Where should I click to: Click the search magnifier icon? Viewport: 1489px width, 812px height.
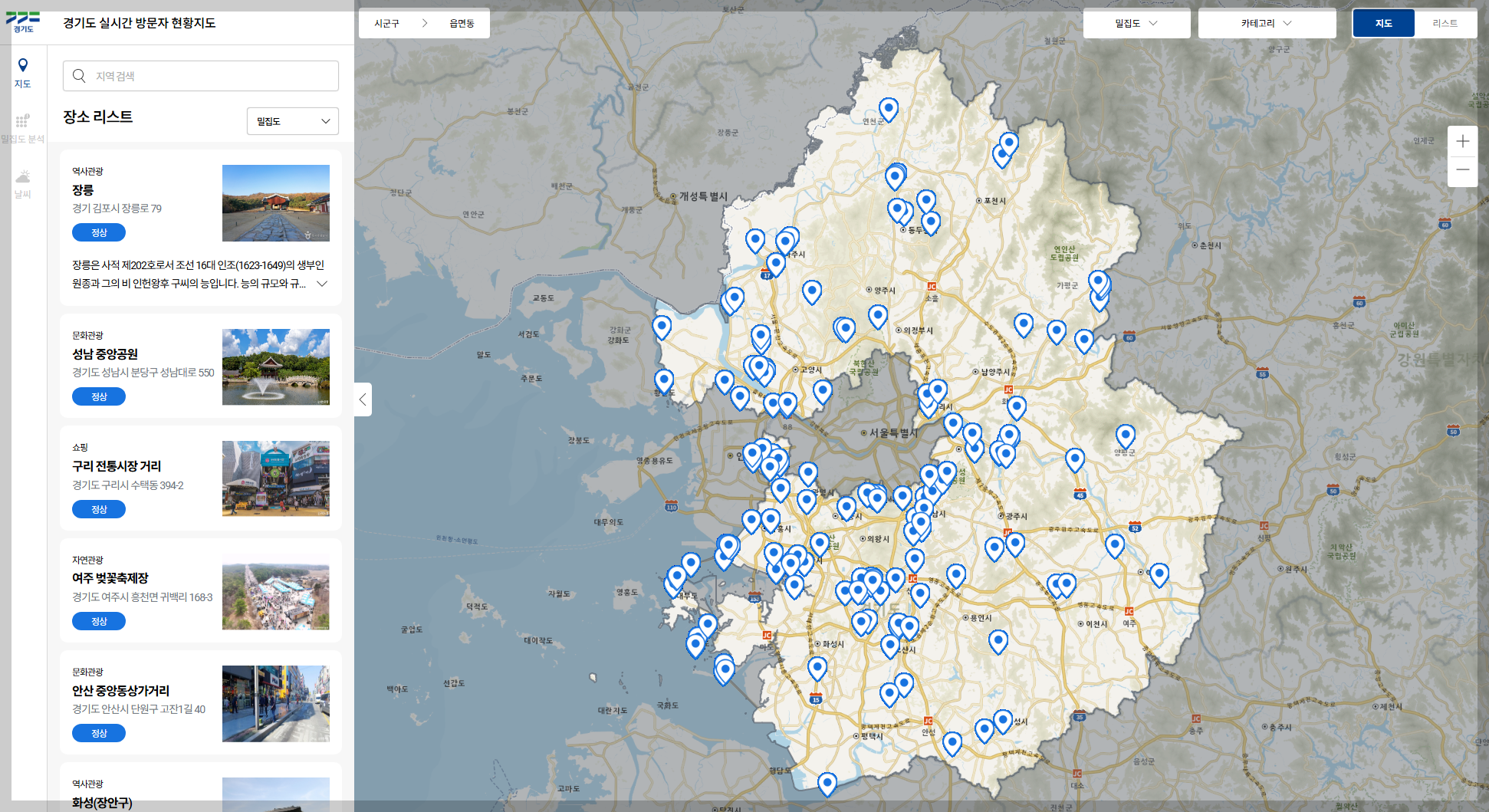click(79, 76)
